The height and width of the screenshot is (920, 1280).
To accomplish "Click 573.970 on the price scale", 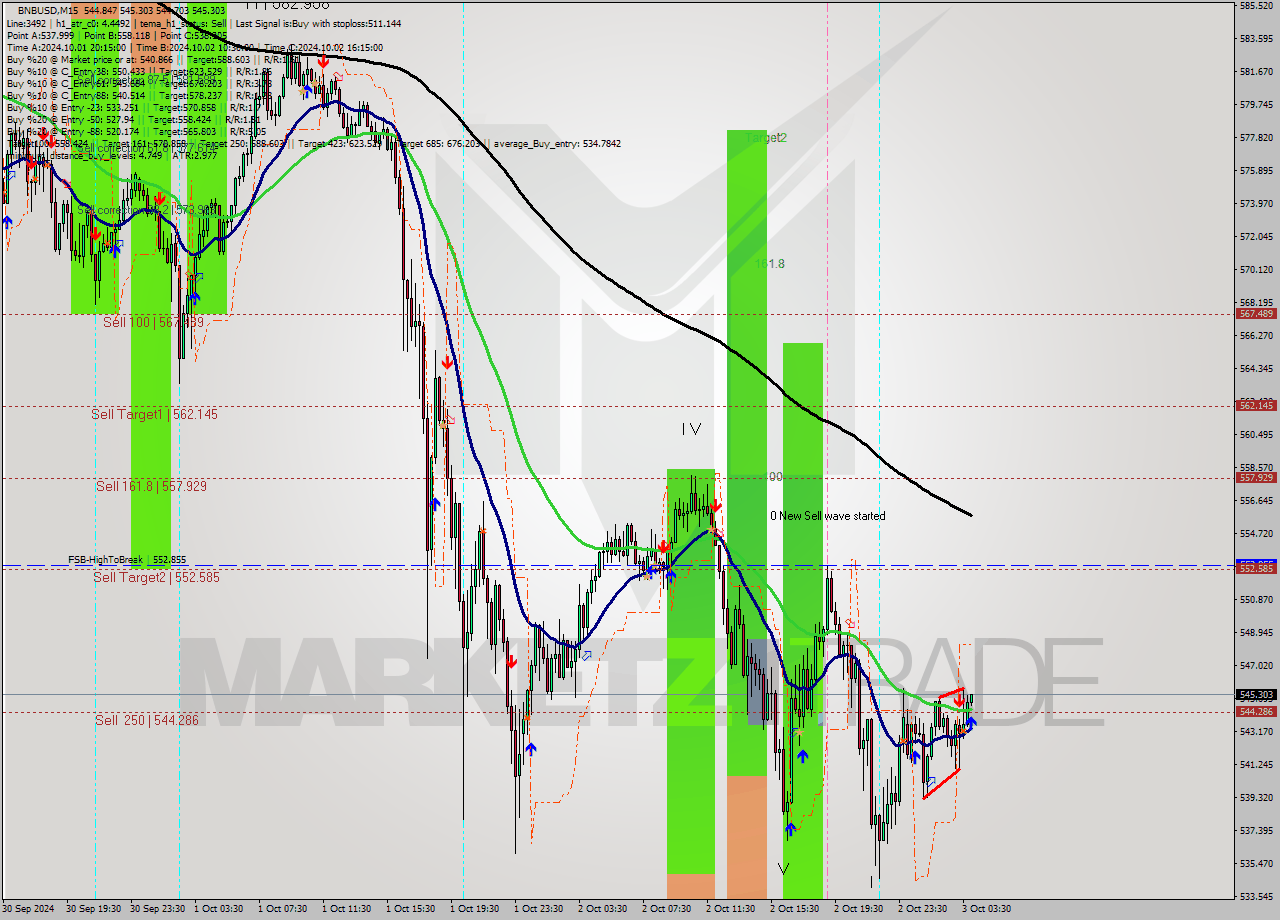I will click(x=1256, y=204).
